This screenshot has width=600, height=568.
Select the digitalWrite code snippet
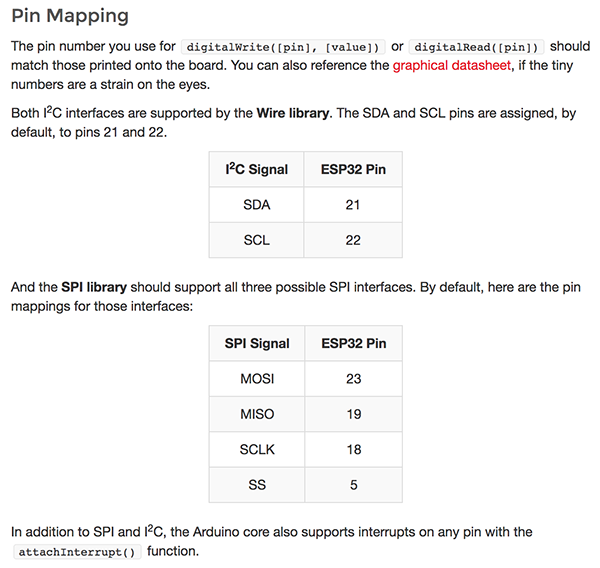(x=283, y=47)
